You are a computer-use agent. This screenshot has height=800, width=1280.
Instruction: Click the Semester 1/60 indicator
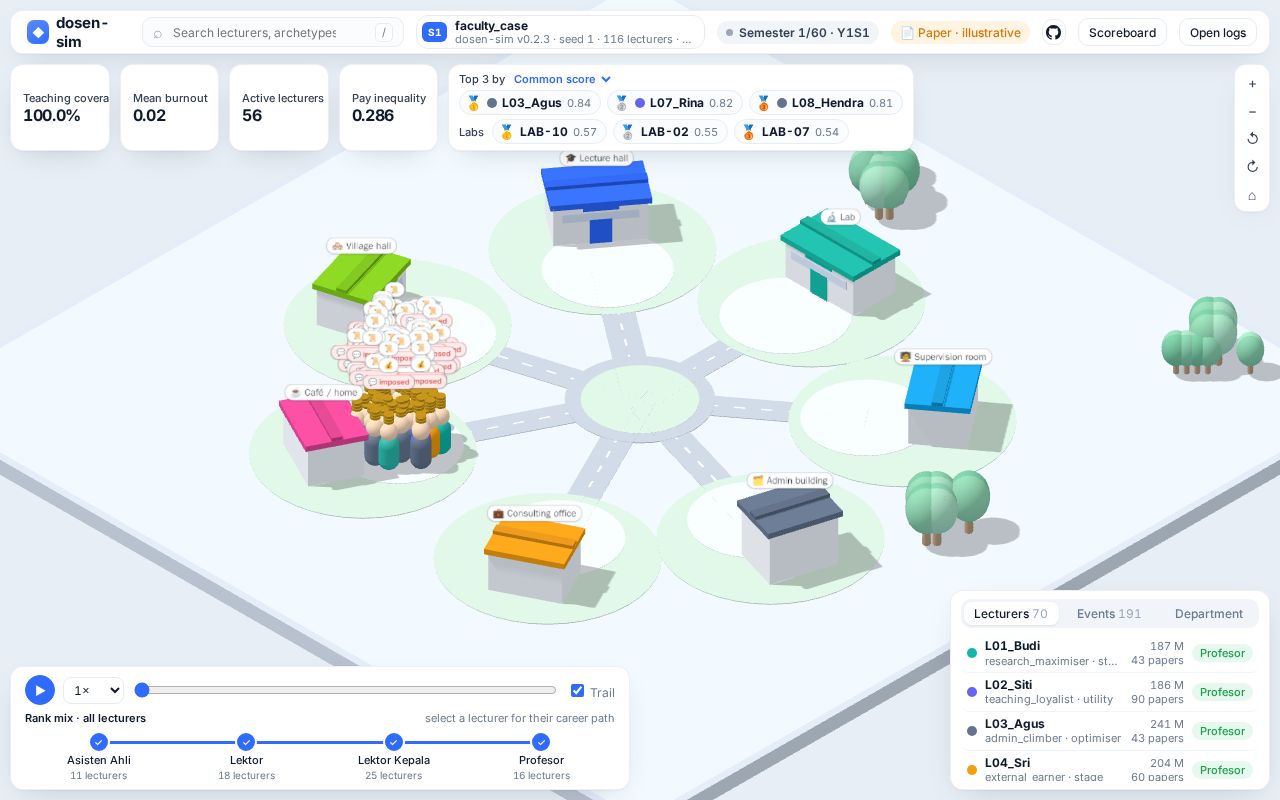coord(797,32)
